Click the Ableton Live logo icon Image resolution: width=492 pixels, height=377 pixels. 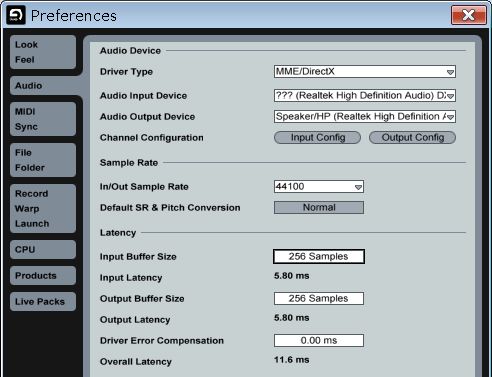point(16,15)
